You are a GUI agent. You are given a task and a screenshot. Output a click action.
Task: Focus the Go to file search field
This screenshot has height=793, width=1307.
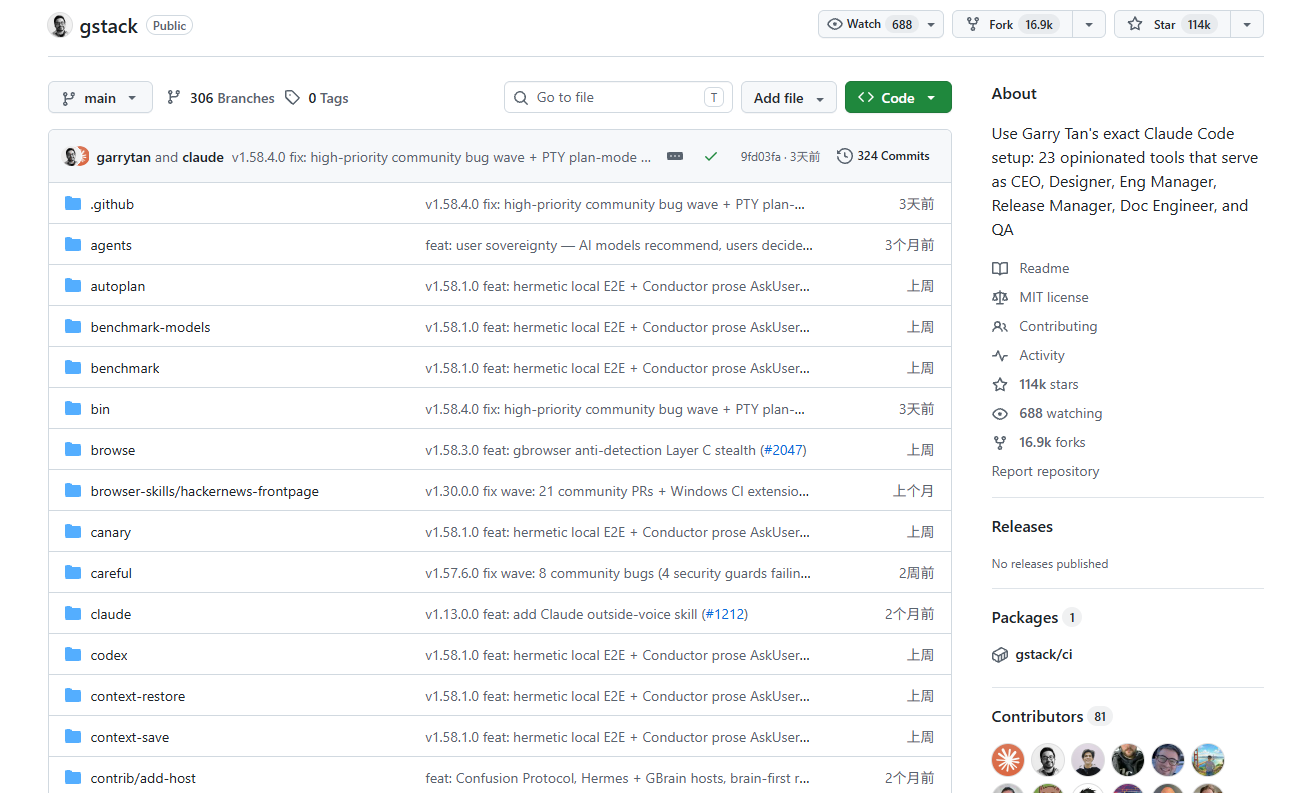pyautogui.click(x=618, y=97)
